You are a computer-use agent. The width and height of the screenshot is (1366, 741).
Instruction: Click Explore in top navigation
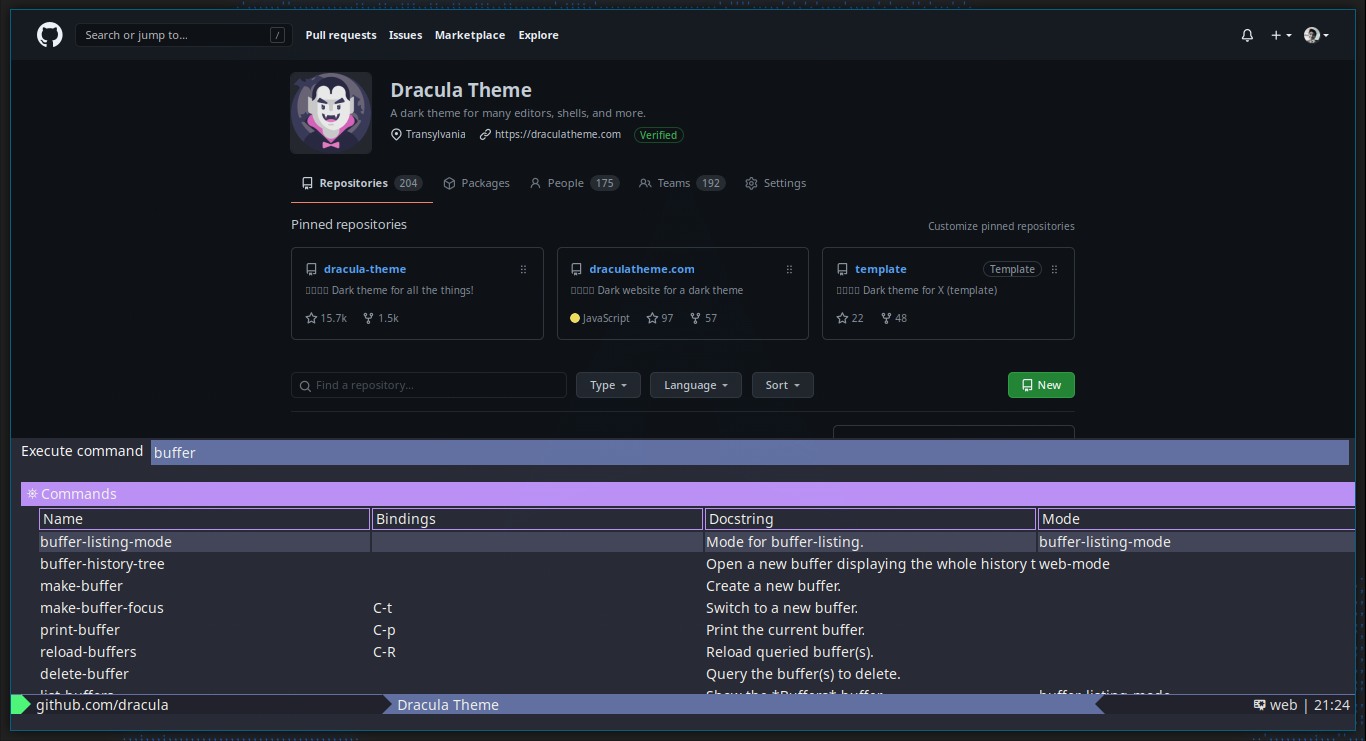click(538, 35)
